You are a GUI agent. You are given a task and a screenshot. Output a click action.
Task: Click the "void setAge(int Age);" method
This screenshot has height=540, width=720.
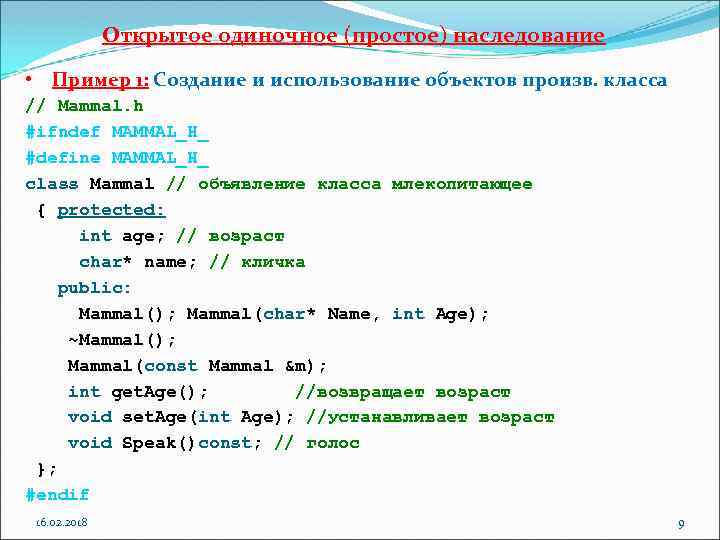pos(181,417)
